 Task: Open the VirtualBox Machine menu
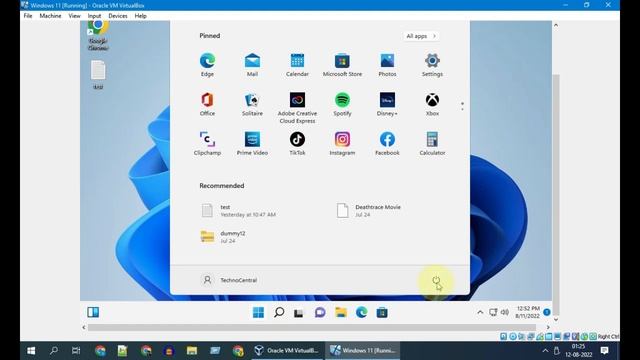point(50,16)
